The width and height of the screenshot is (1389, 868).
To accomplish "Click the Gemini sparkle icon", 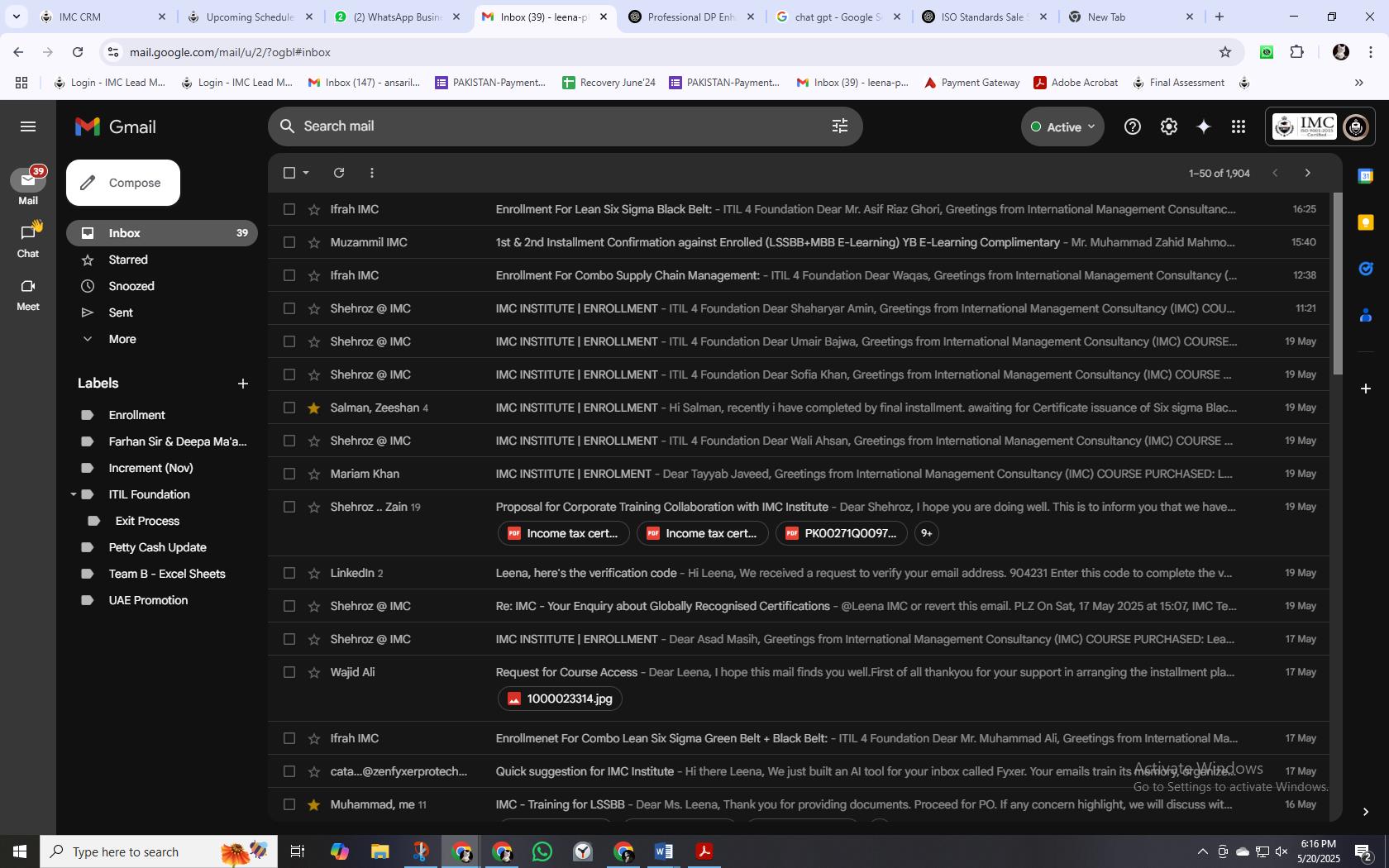I will 1203,126.
